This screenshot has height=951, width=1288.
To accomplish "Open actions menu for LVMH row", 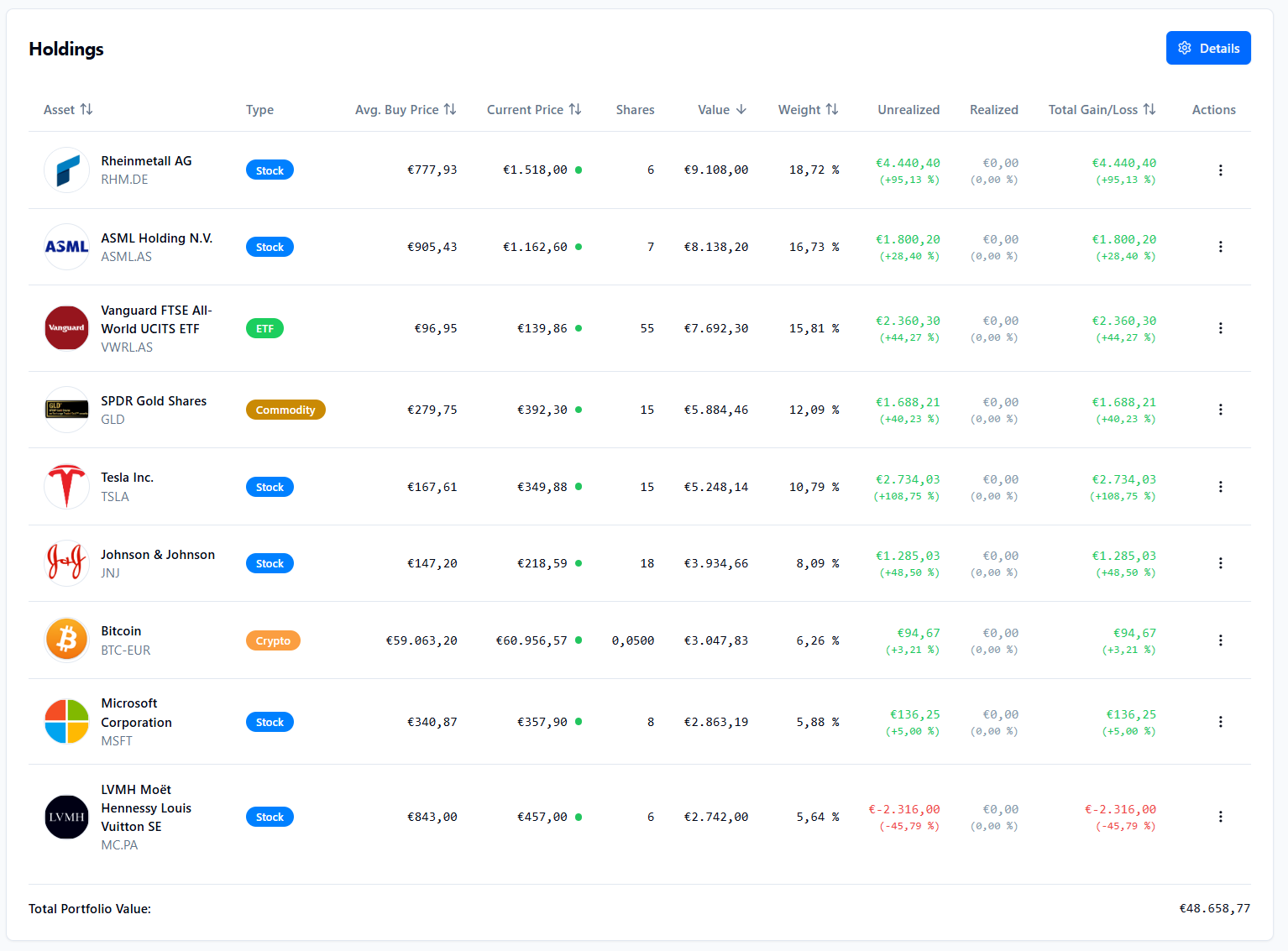I will point(1220,817).
